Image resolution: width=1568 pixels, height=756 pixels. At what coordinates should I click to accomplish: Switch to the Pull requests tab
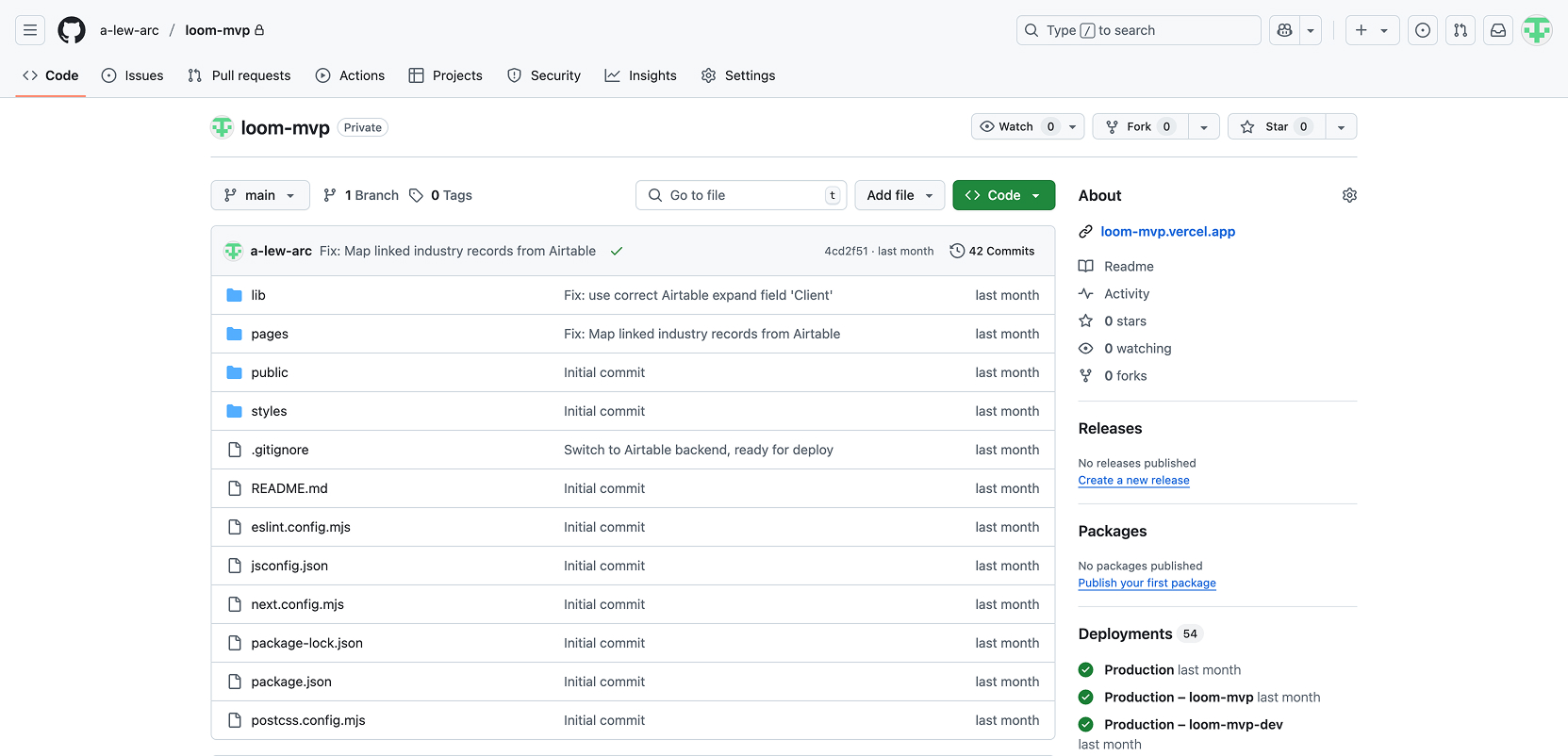click(x=239, y=75)
